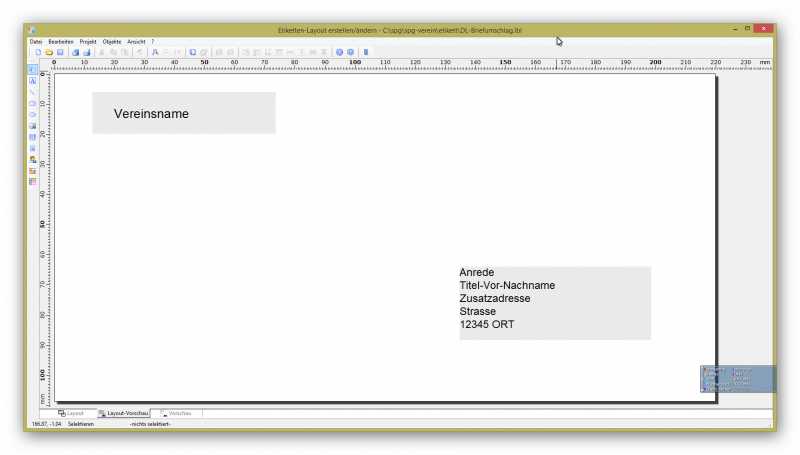Click the Save diskette toolbar icon

coord(60,51)
